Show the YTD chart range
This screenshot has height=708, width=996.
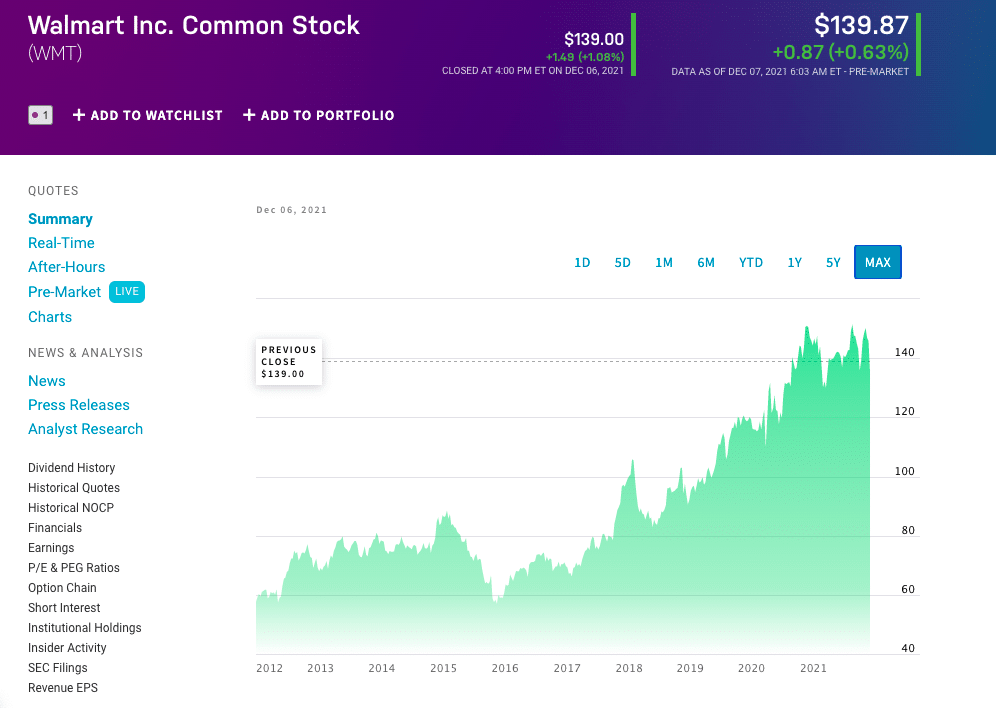(751, 262)
